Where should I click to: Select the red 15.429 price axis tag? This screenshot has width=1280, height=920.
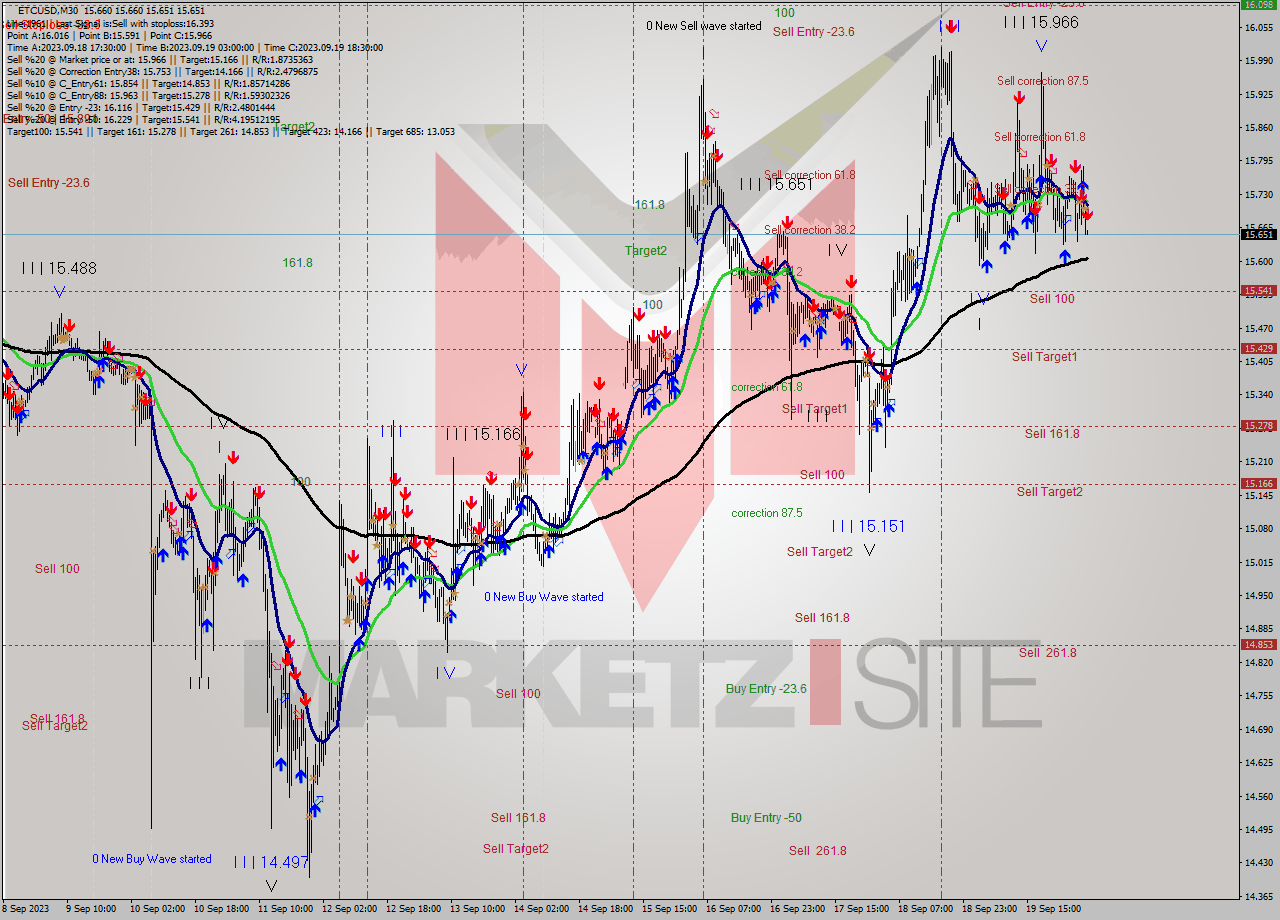click(1257, 348)
